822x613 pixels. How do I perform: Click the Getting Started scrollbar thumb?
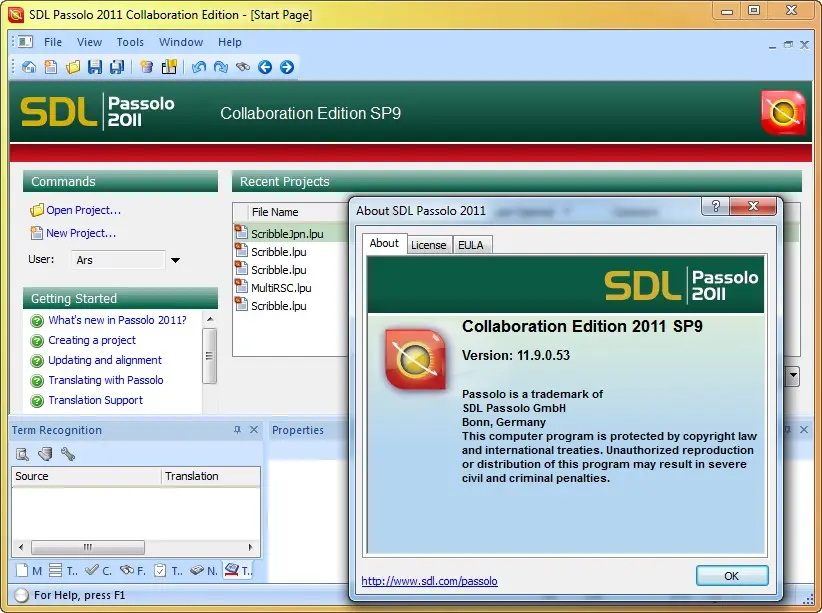(210, 356)
